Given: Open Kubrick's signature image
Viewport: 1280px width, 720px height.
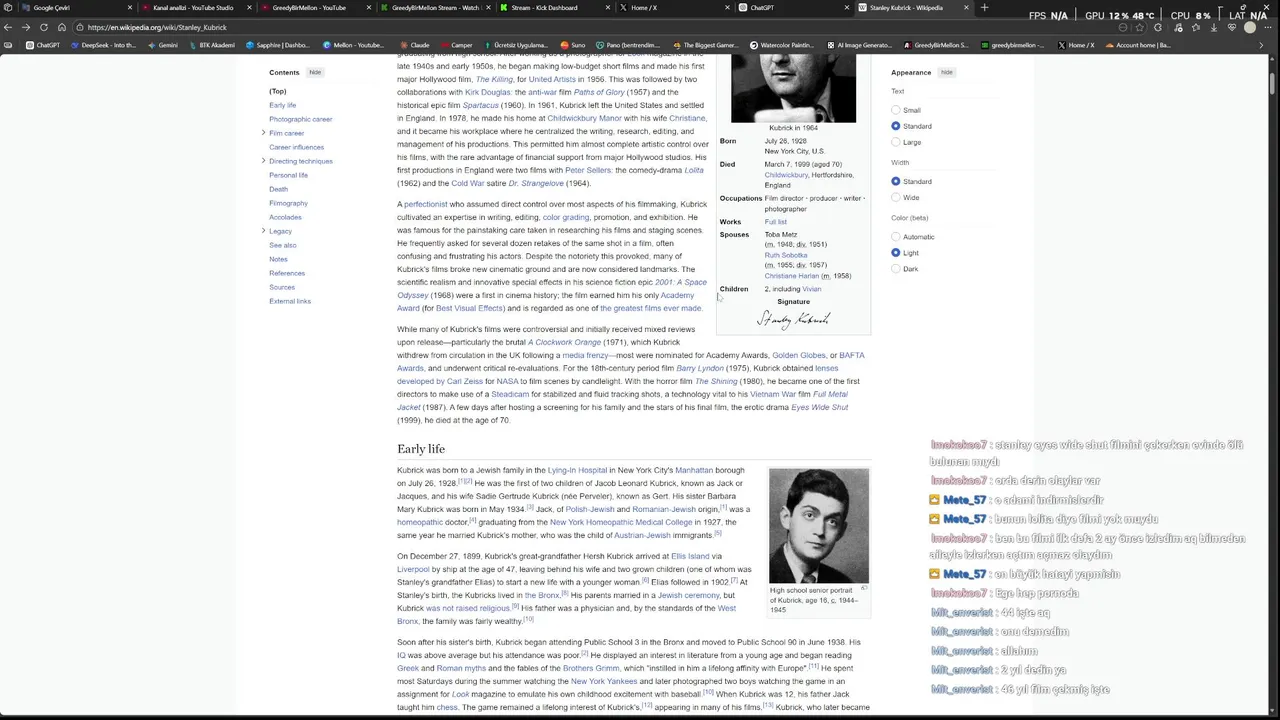Looking at the screenshot, I should tap(793, 319).
